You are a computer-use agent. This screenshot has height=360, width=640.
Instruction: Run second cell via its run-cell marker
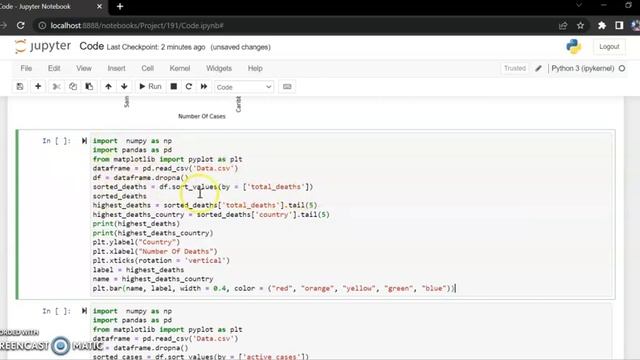[x=84, y=311]
